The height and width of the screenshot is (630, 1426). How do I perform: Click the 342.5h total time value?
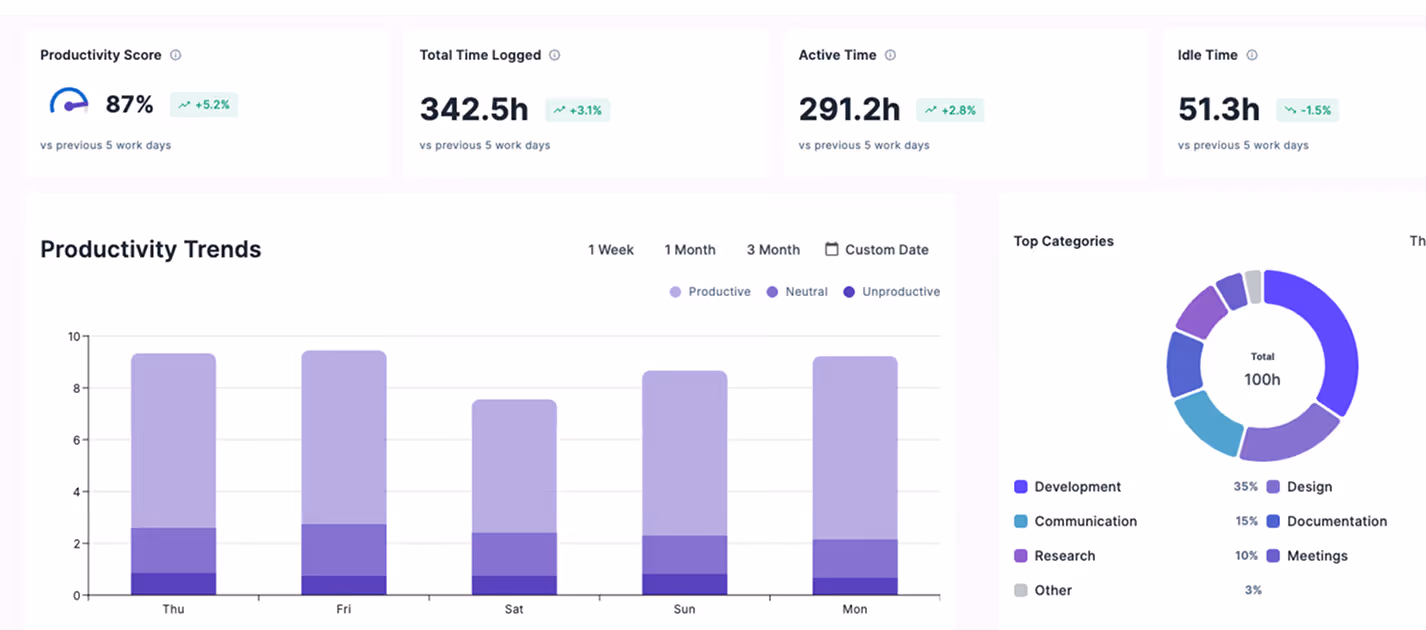474,108
